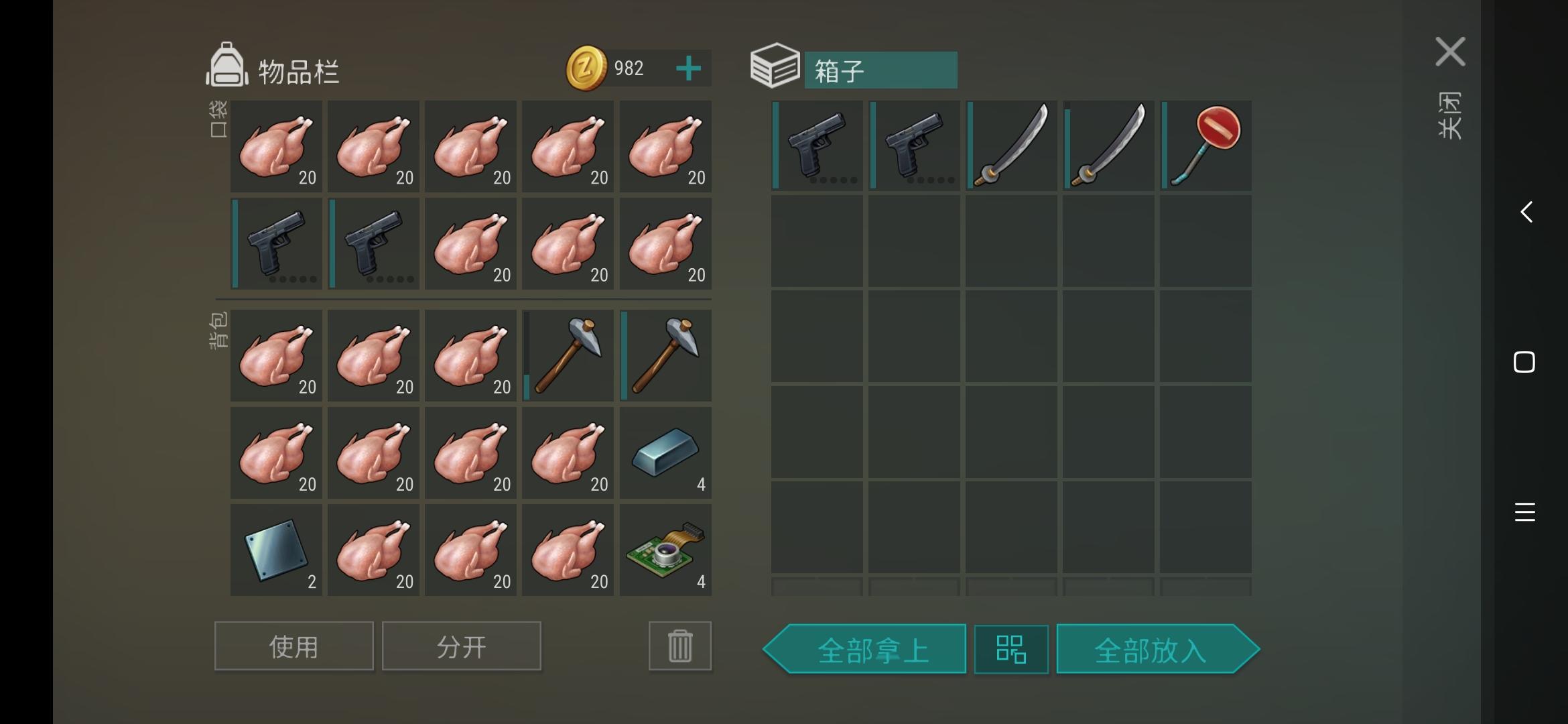The width and height of the screenshot is (1568, 724).
Task: Click the 使用 (Use) button
Action: pyautogui.click(x=293, y=646)
